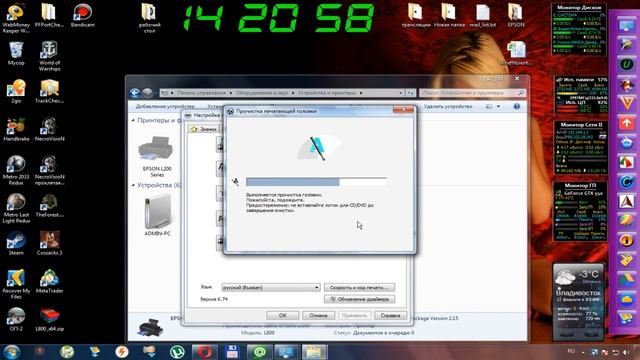Go back in the Devices and Printers window
The width and height of the screenshot is (640, 360).
pos(135,93)
